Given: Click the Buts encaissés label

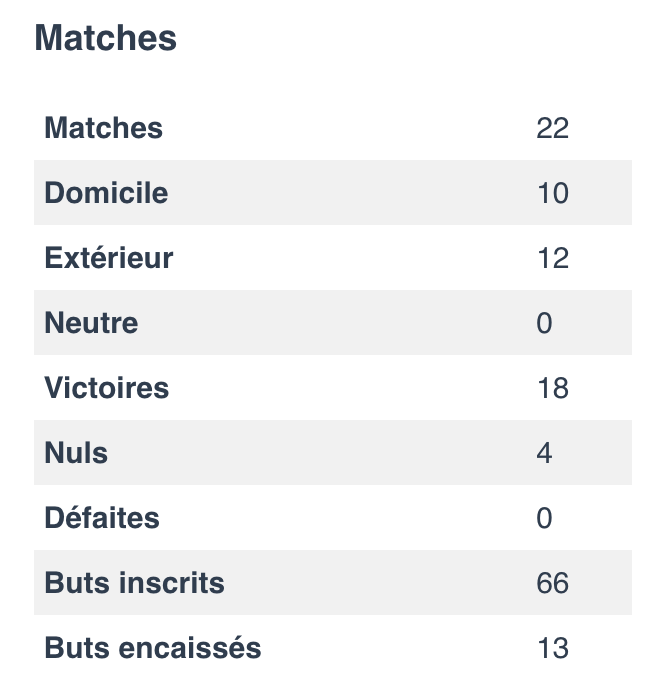Looking at the screenshot, I should coord(153,648).
